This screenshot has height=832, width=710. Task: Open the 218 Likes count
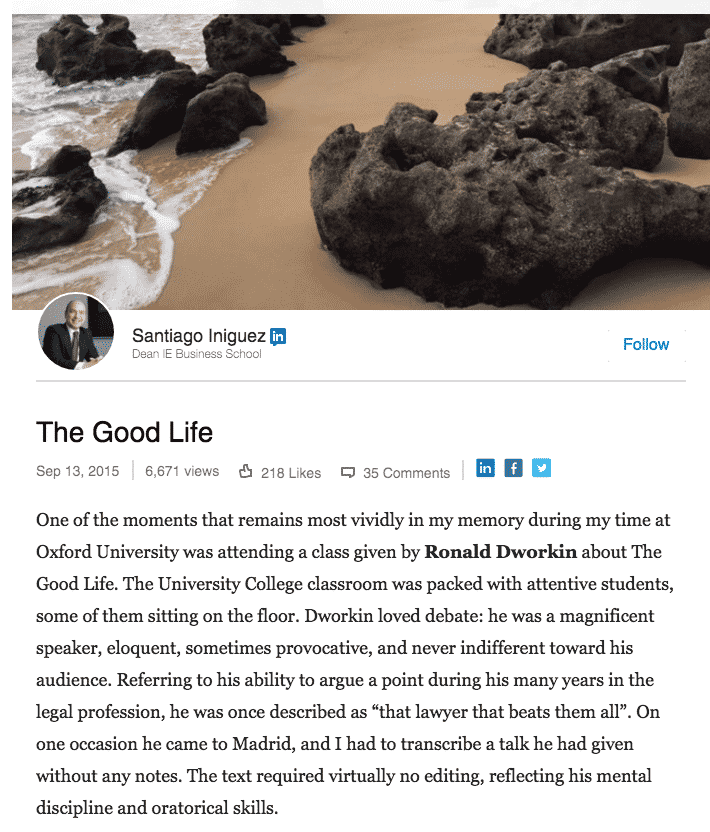click(291, 473)
